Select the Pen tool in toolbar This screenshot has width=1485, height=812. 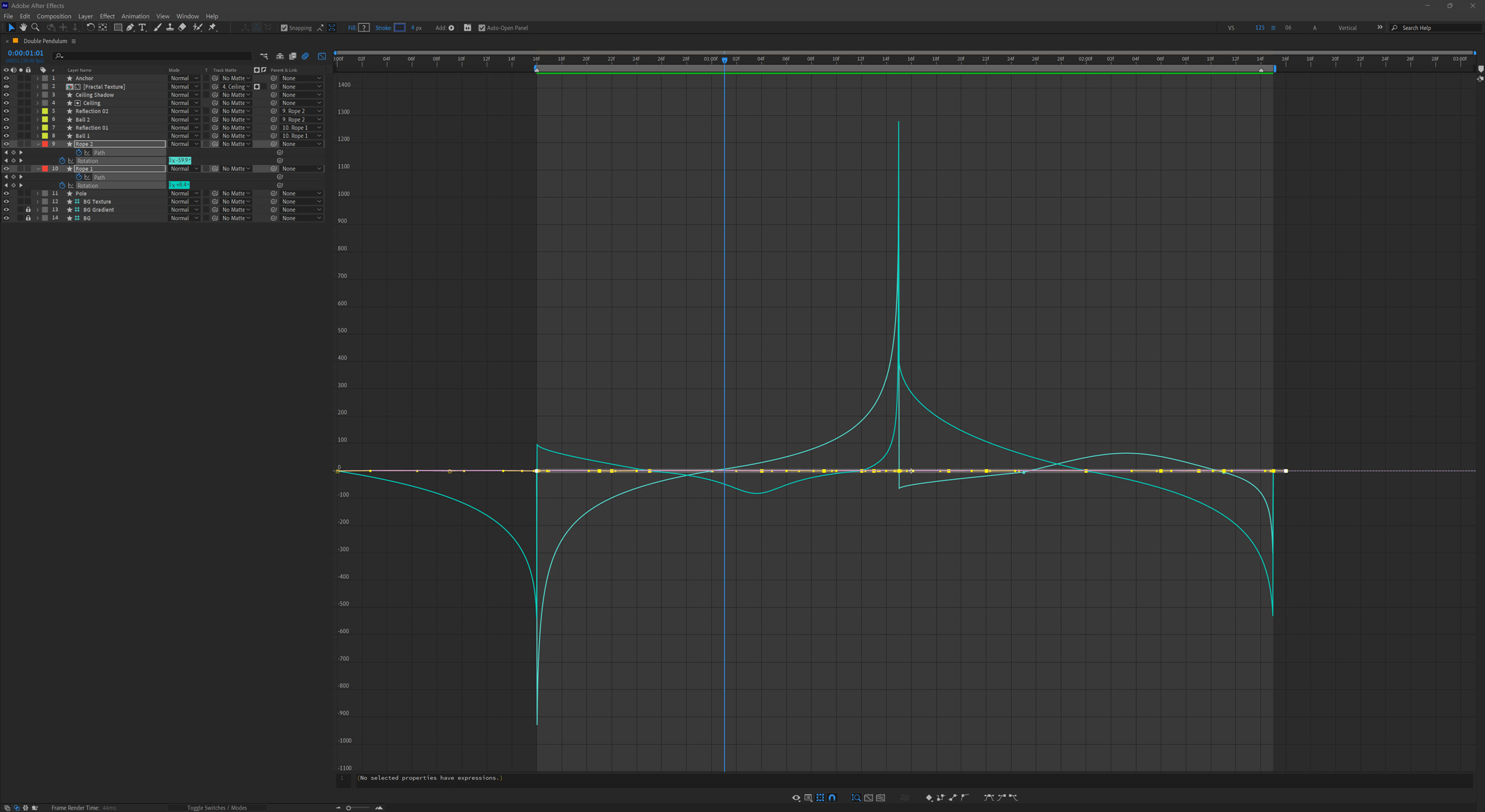tap(130, 27)
